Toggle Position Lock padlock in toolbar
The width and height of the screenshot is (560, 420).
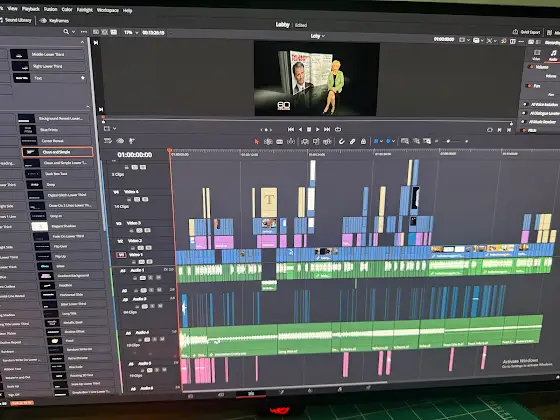(363, 141)
